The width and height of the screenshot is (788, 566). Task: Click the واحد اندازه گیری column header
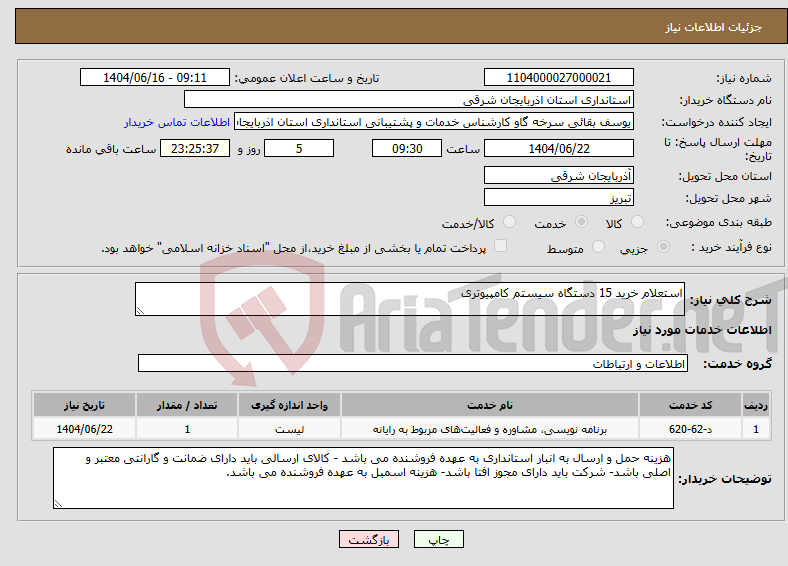289,405
